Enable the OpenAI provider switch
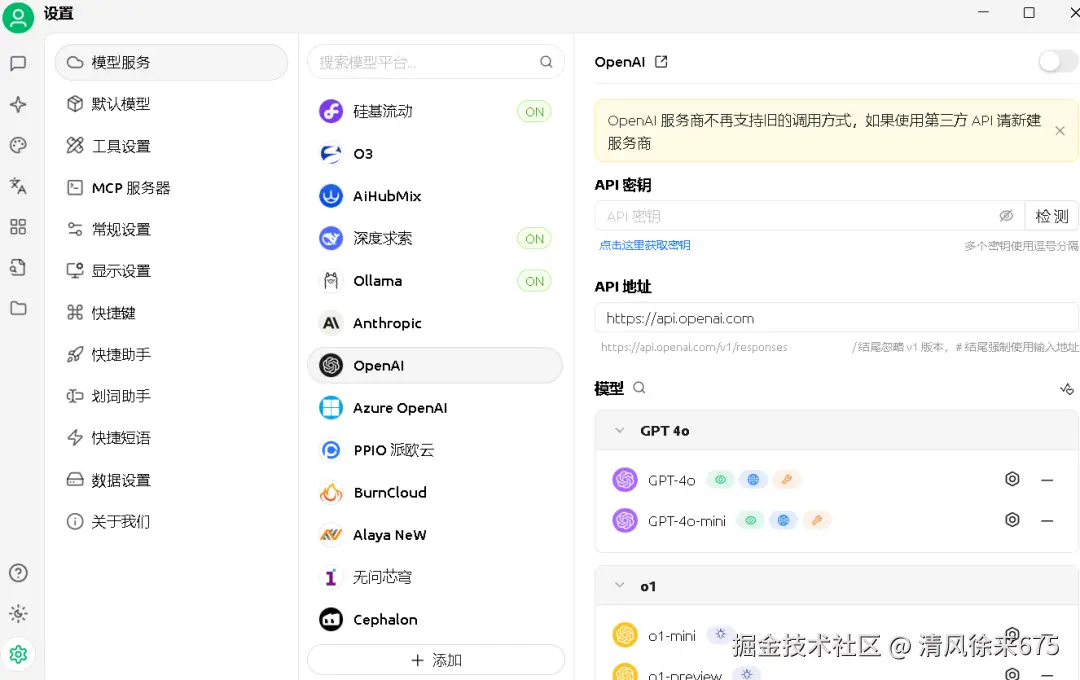Screen dimensions: 1080x680 pyautogui.click(x=1058, y=61)
